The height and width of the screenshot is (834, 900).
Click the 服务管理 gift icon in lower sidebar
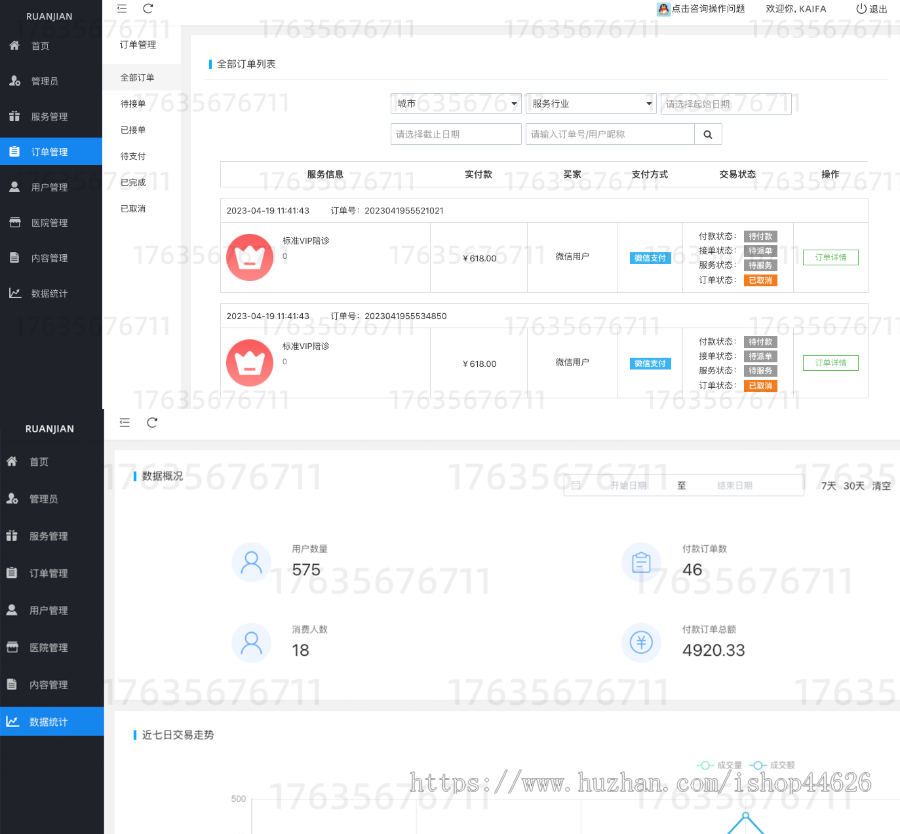point(12,536)
